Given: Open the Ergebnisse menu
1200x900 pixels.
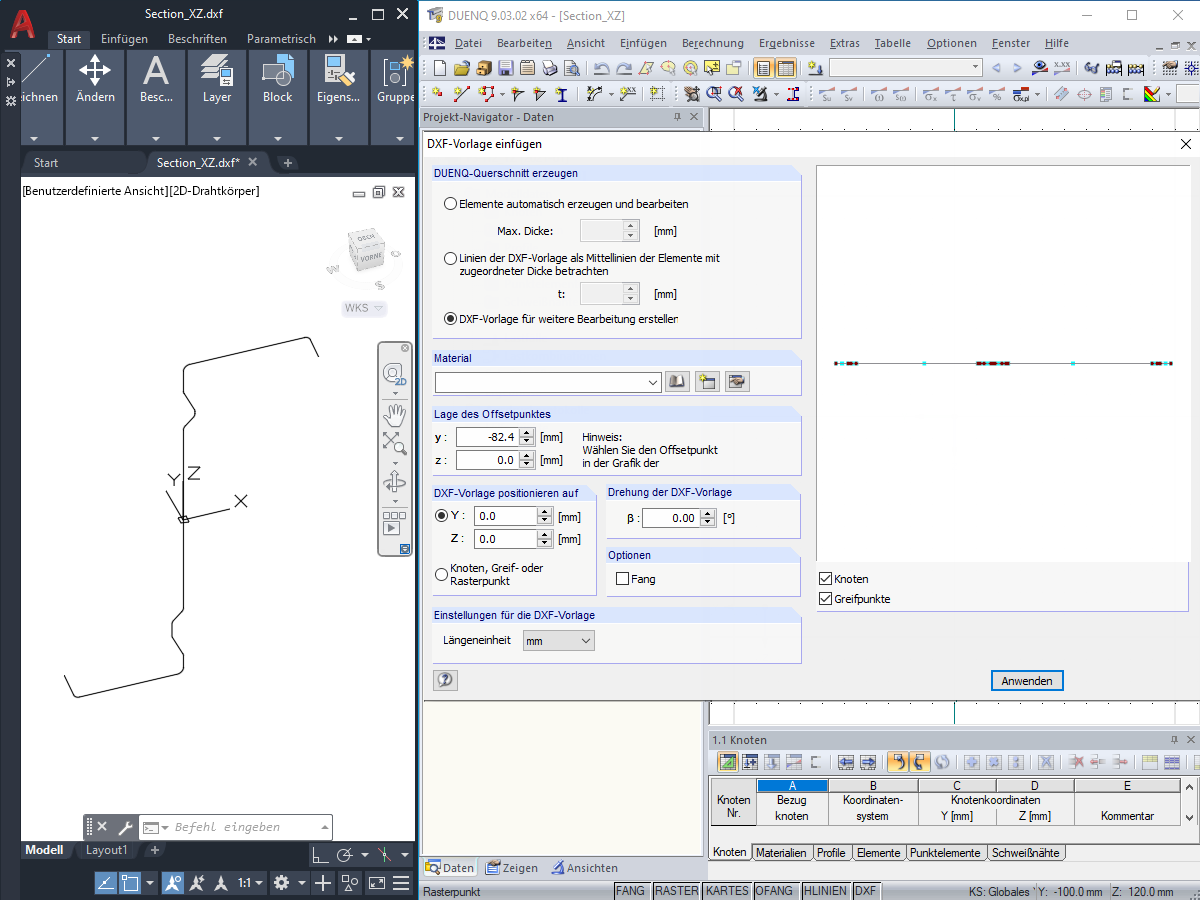Looking at the screenshot, I should pos(787,43).
